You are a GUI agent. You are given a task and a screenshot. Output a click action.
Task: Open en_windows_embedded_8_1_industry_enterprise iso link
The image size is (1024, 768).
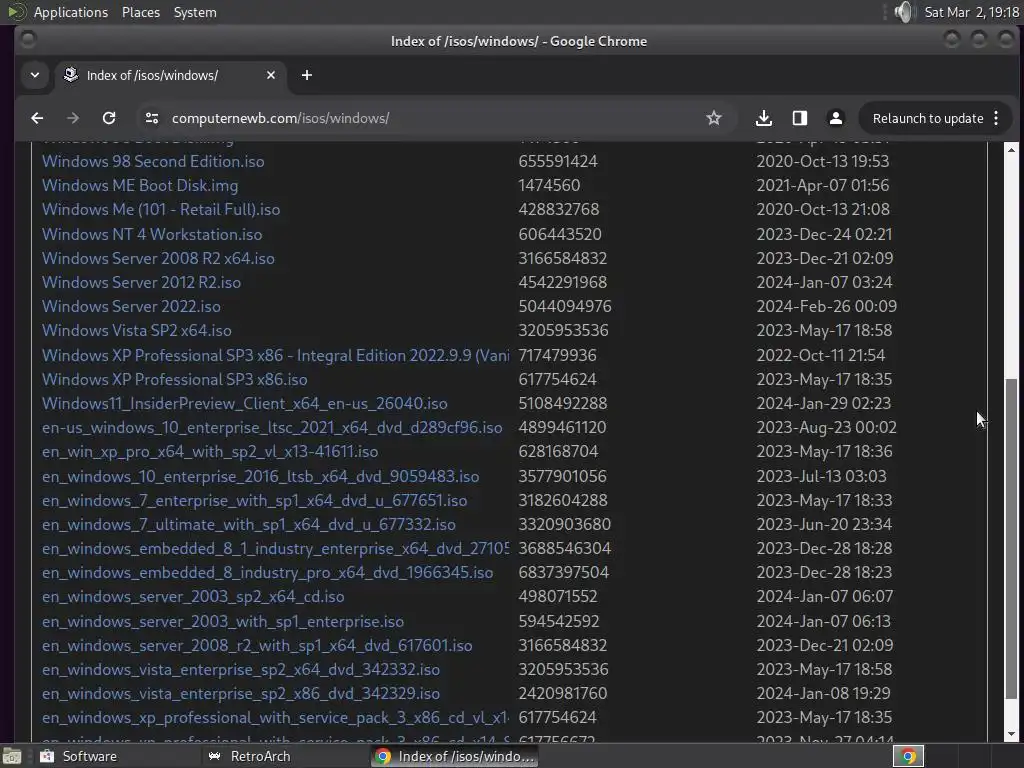tap(275, 549)
